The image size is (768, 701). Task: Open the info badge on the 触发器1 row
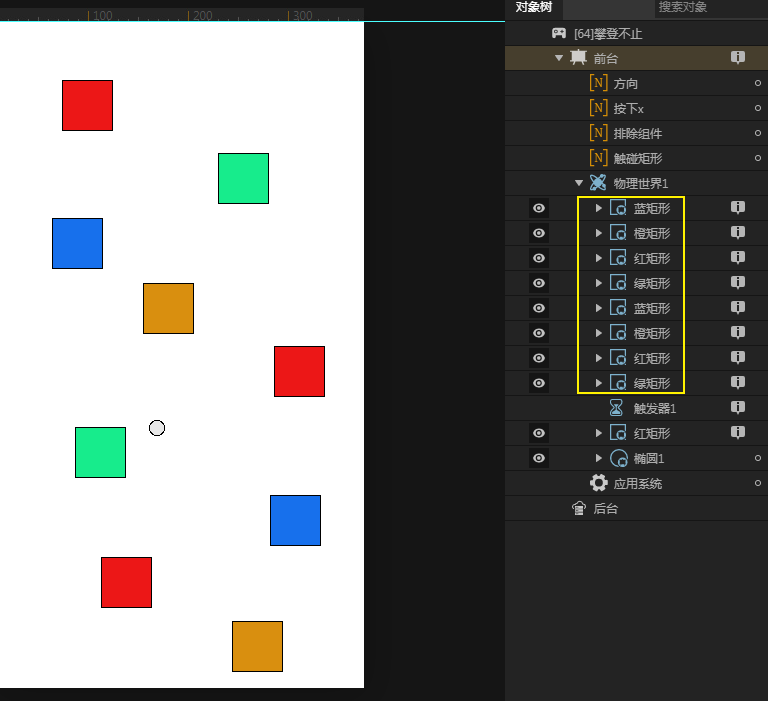point(738,407)
